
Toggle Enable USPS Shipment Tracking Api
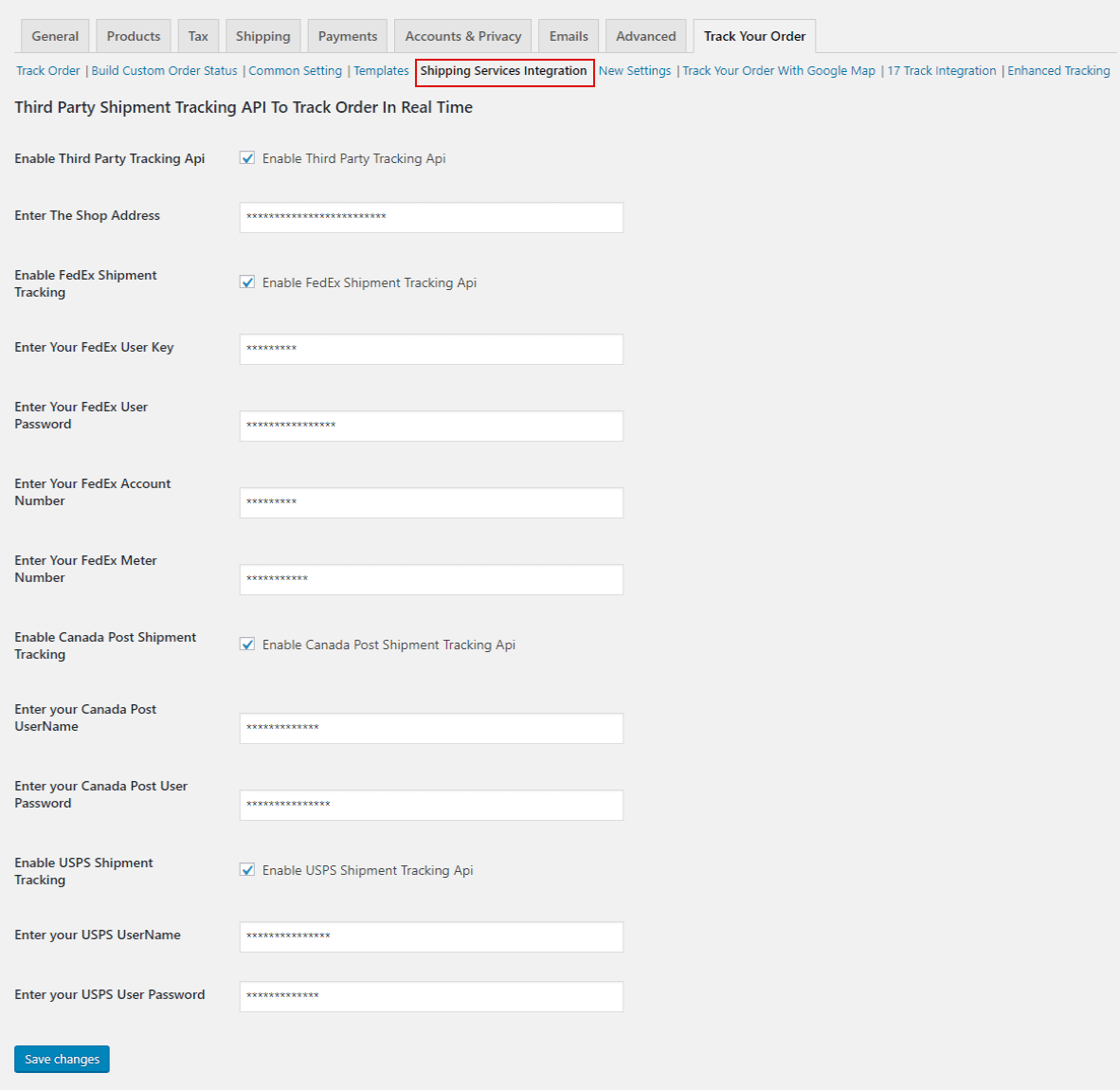click(x=247, y=870)
